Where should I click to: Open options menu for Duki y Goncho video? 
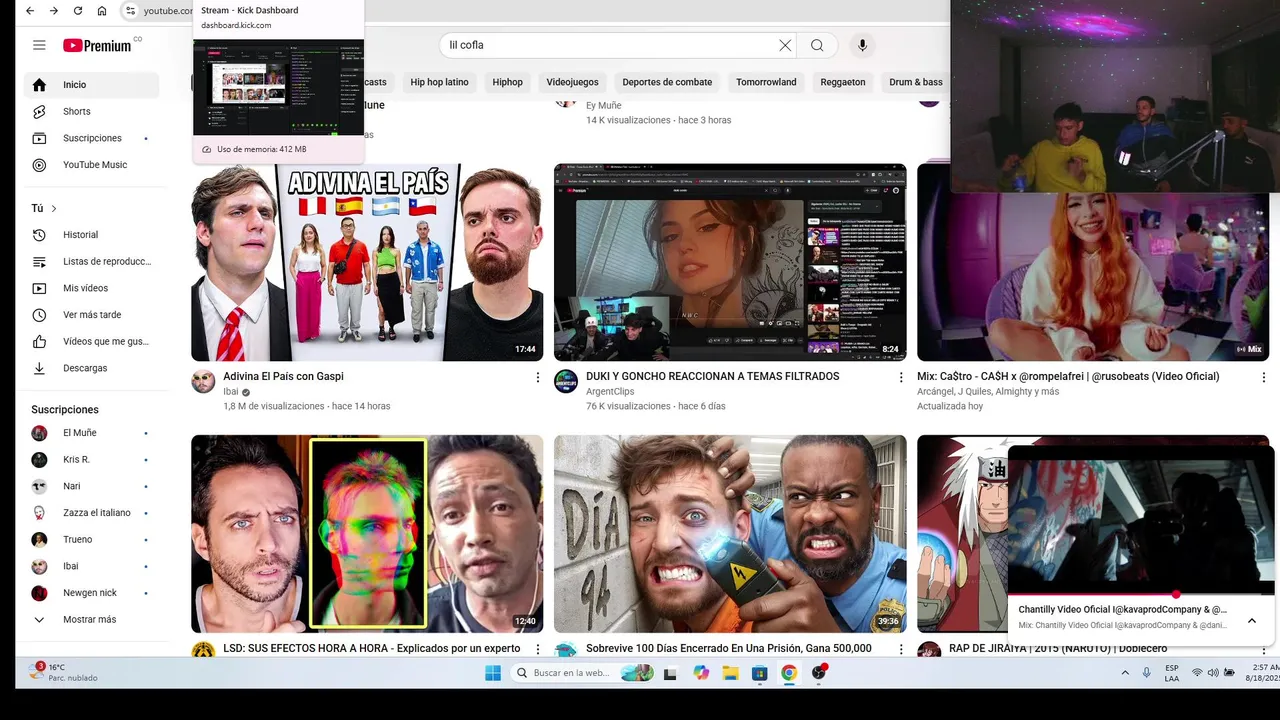pyautogui.click(x=900, y=377)
